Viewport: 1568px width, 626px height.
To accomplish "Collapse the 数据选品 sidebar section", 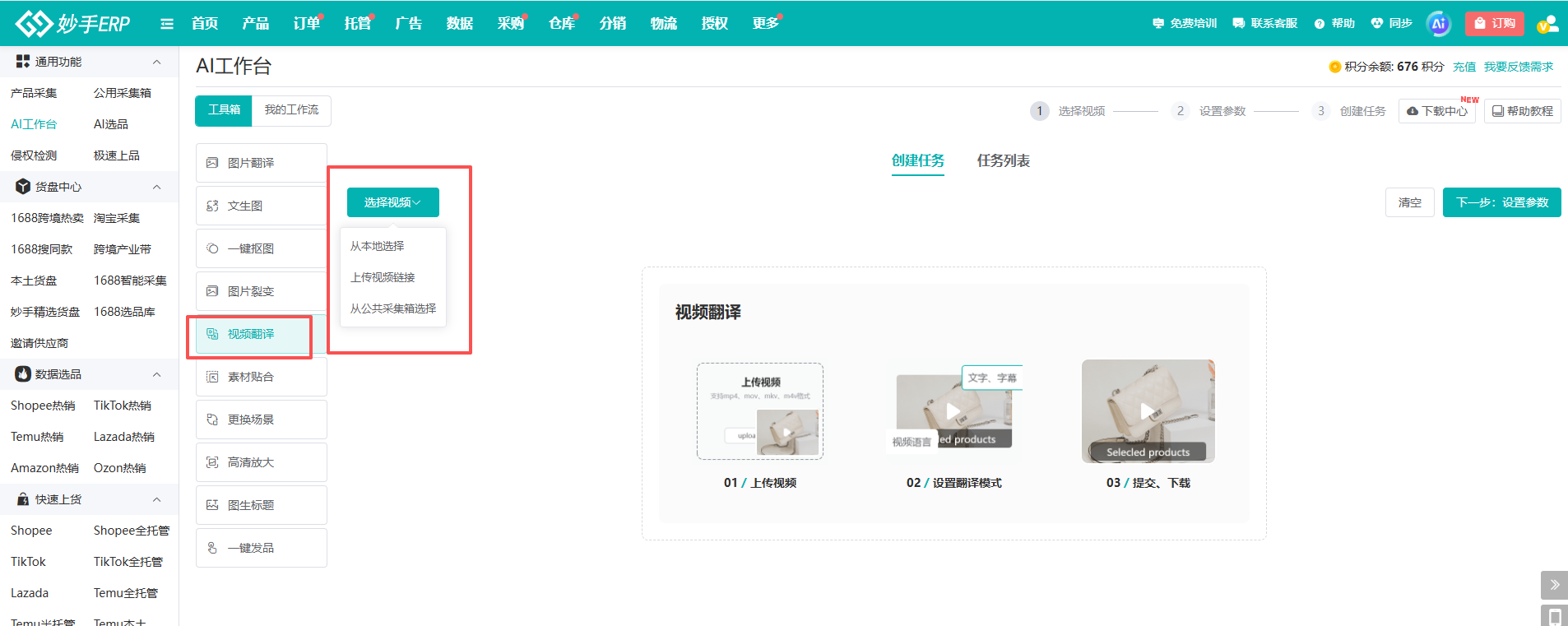I will 156,374.
